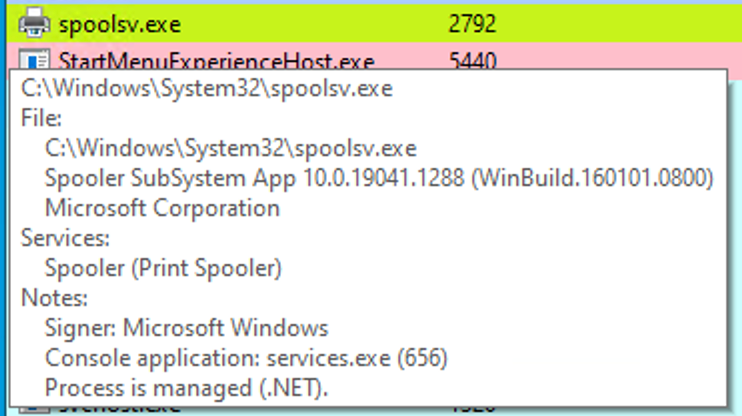This screenshot has width=742, height=416.
Task: Click PID 5440 of StartMenuExperienceHost
Action: tap(473, 61)
